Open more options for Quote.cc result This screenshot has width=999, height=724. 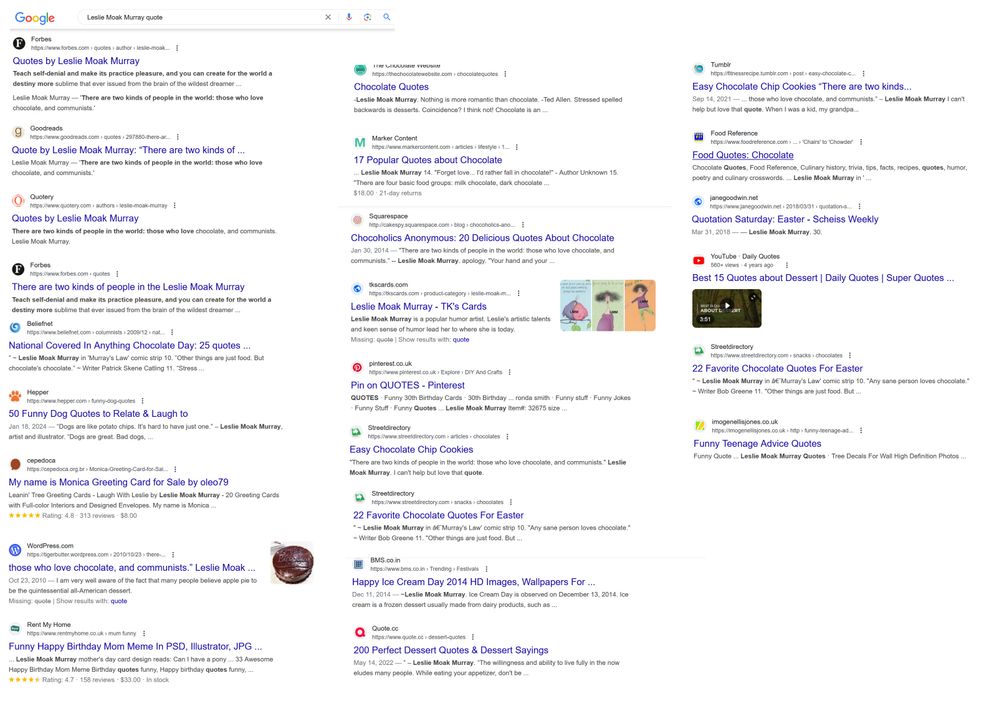tap(473, 637)
